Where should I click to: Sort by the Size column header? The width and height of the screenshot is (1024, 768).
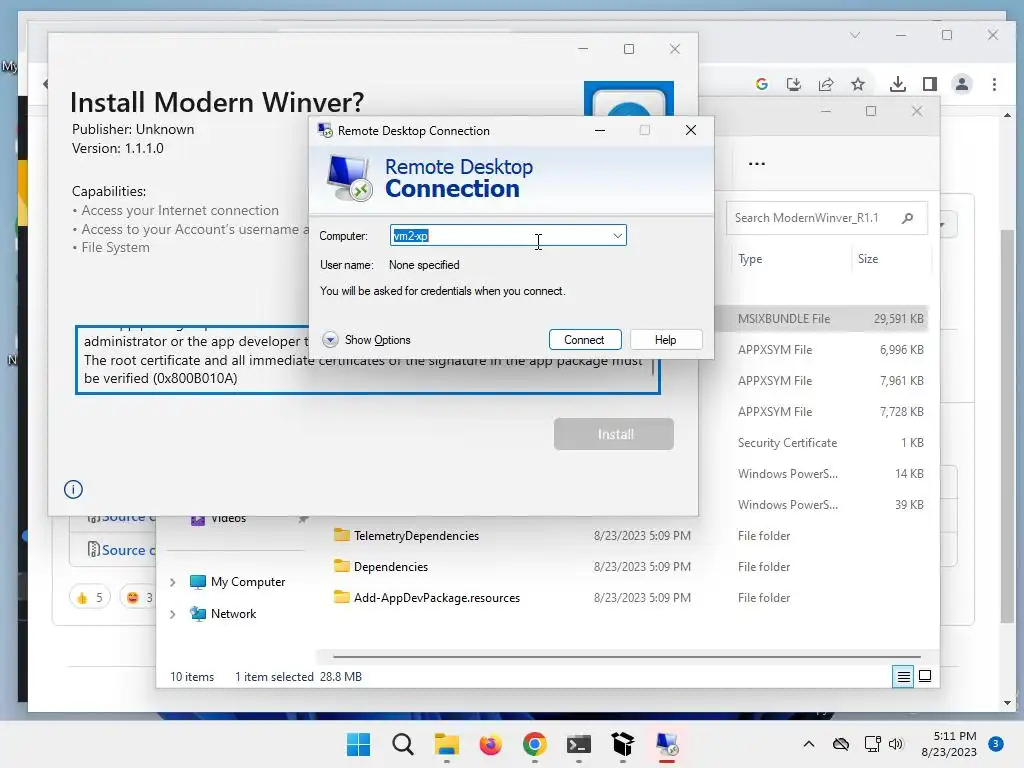(868, 259)
